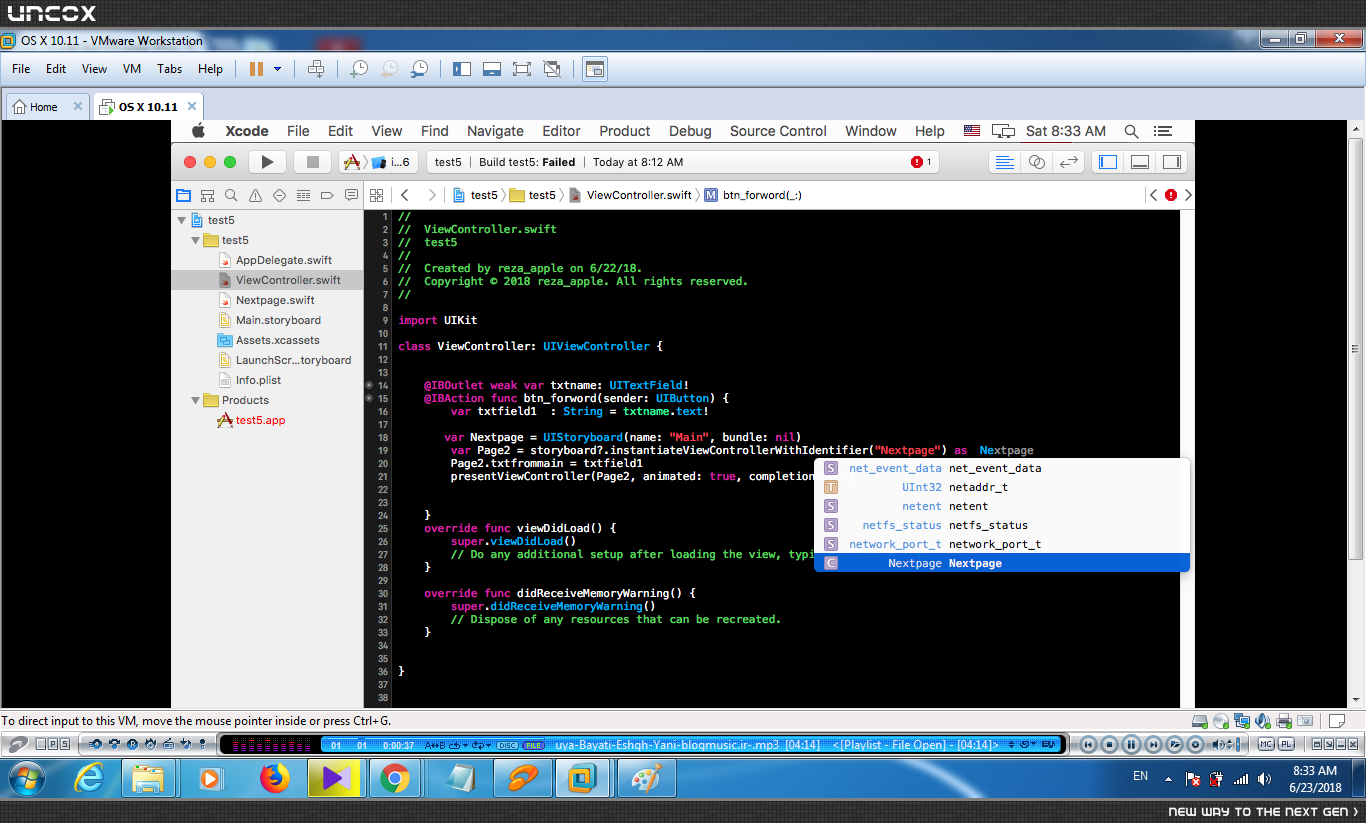
Task: Go back with the jump bar left arrow
Action: click(405, 195)
